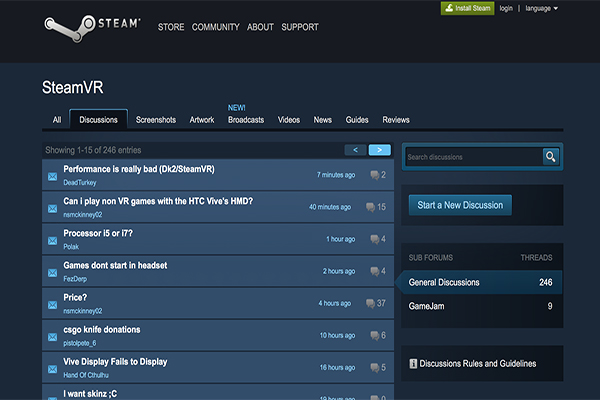Click envelope icon beside Can i play non VR games

52,209
